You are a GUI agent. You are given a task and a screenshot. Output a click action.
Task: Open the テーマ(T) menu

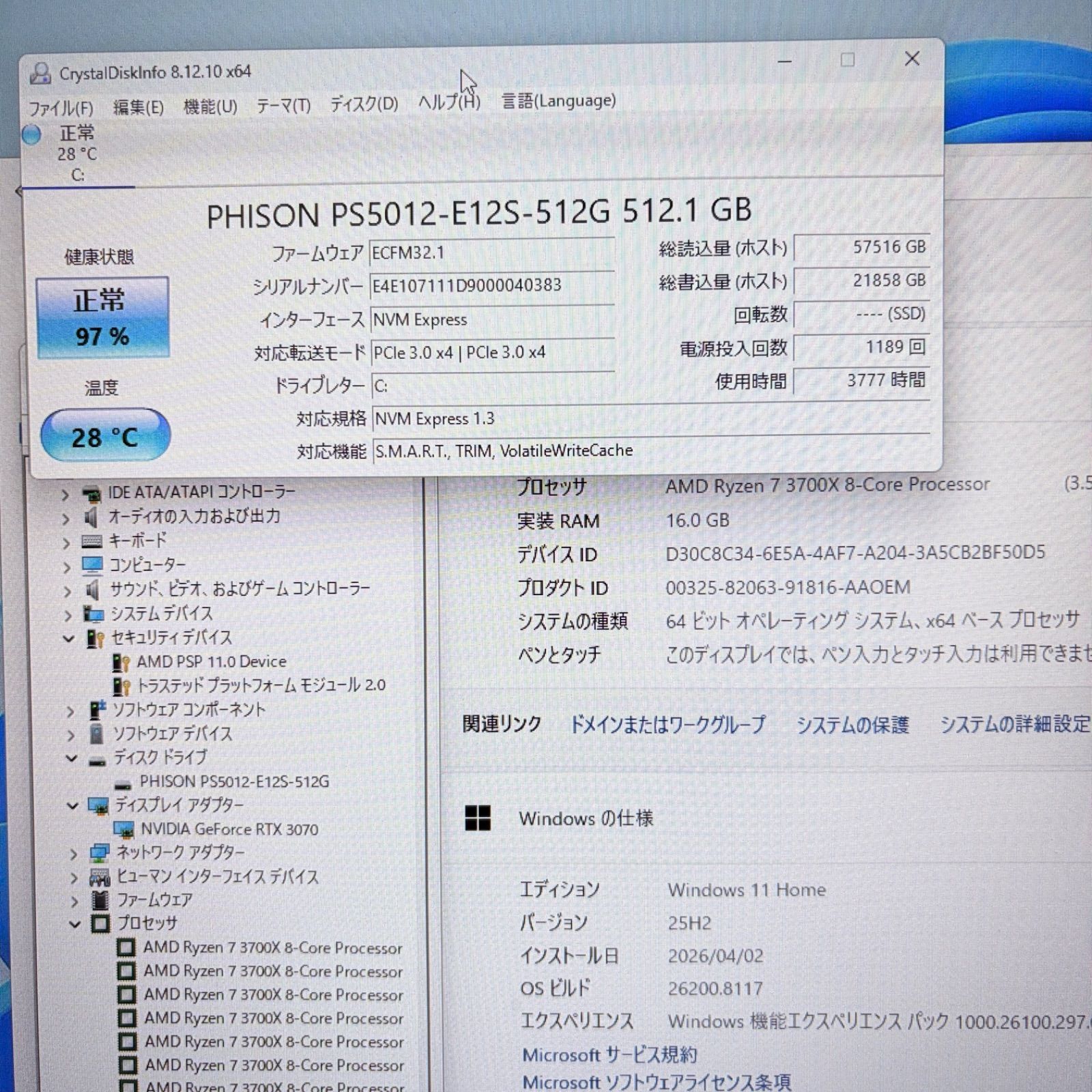(283, 105)
